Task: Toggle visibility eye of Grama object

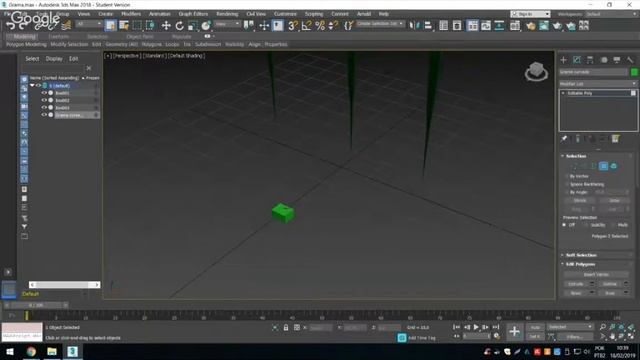Action: click(x=44, y=115)
